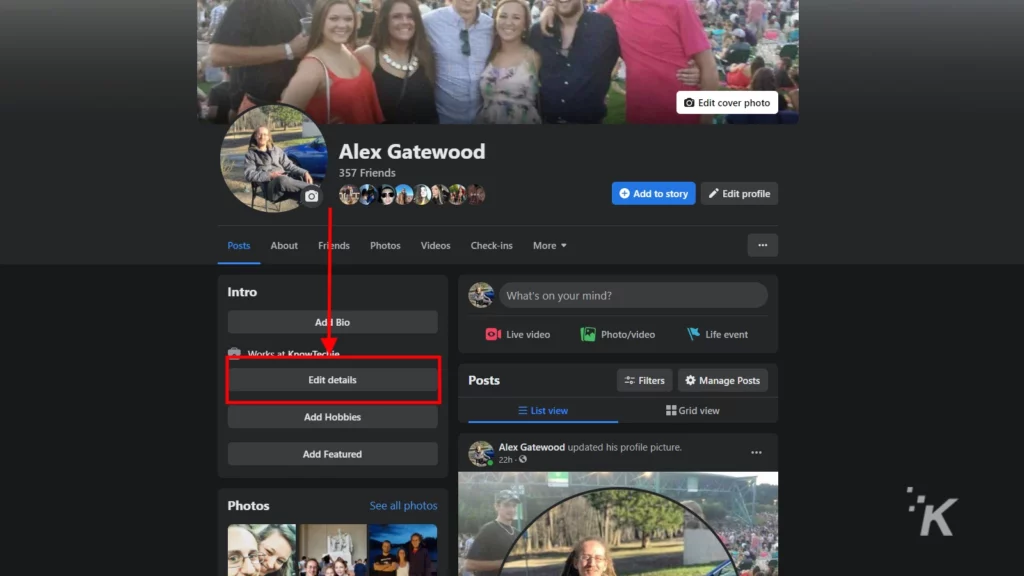The height and width of the screenshot is (576, 1024).
Task: Click the 22h timestamp on the post
Action: 505,460
